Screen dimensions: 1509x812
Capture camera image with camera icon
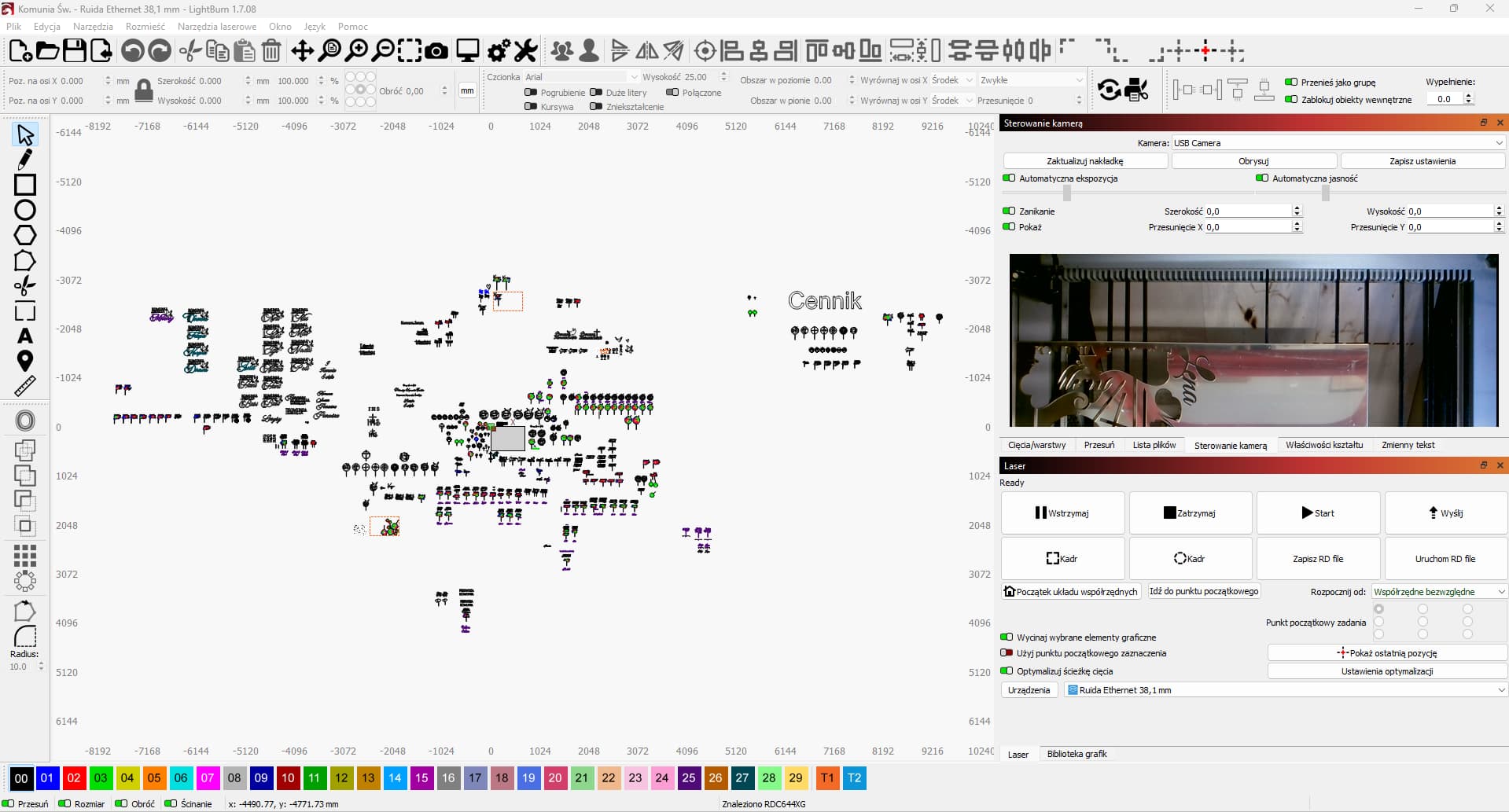pyautogui.click(x=436, y=51)
